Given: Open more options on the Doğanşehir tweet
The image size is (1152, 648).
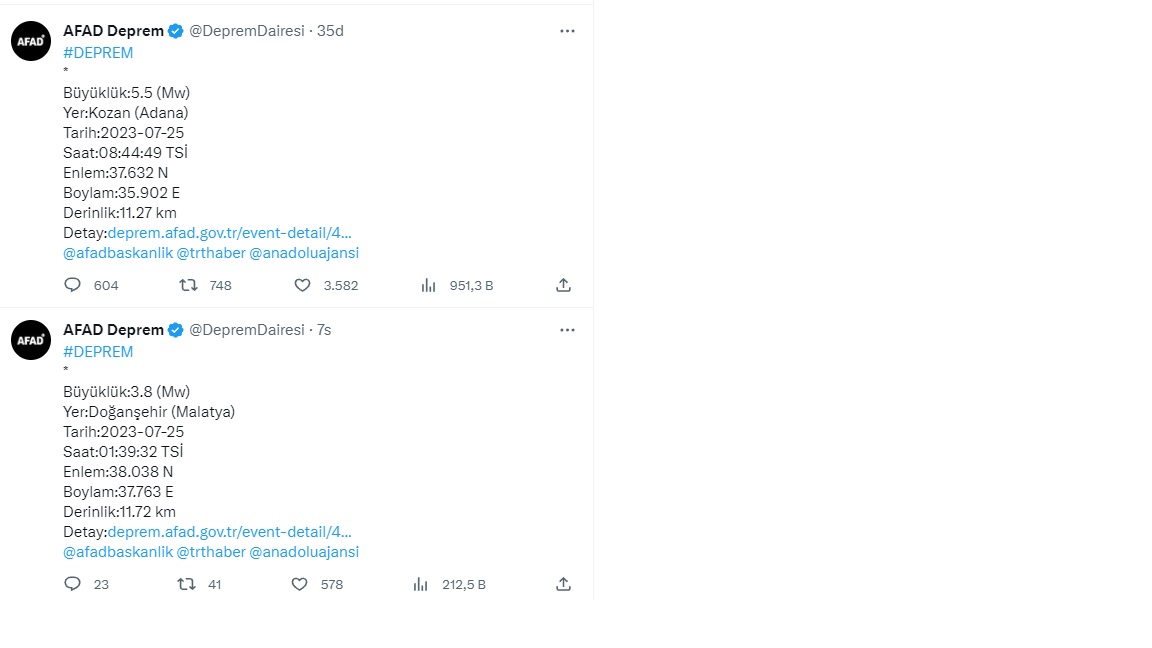Looking at the screenshot, I should (x=567, y=330).
